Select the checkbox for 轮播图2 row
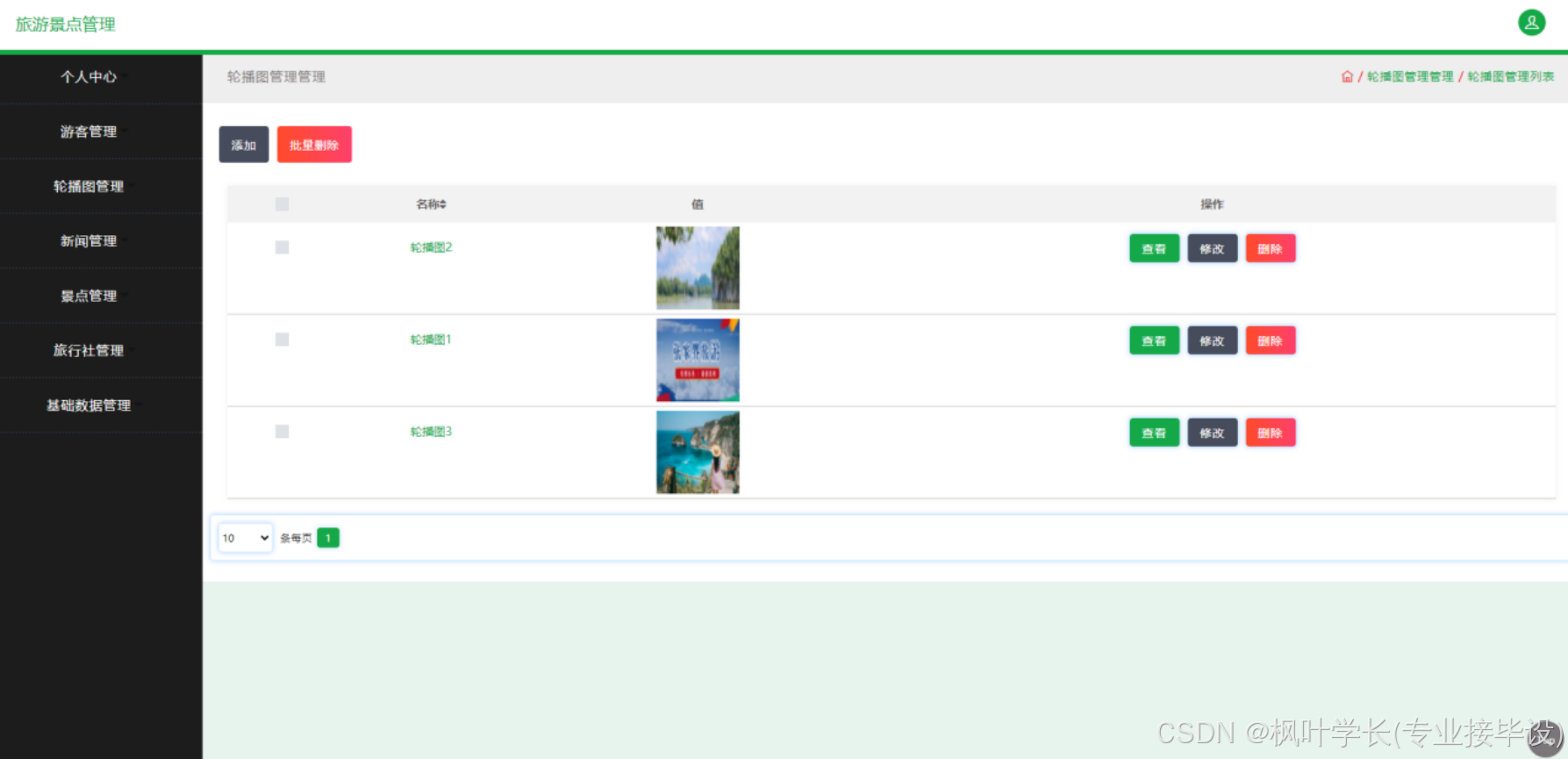Image resolution: width=1568 pixels, height=759 pixels. point(282,247)
